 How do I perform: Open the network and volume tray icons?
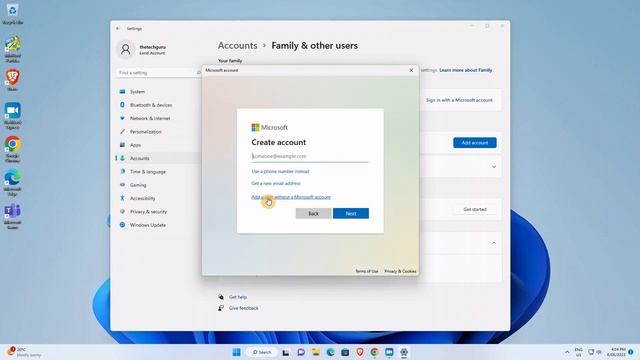pos(594,352)
